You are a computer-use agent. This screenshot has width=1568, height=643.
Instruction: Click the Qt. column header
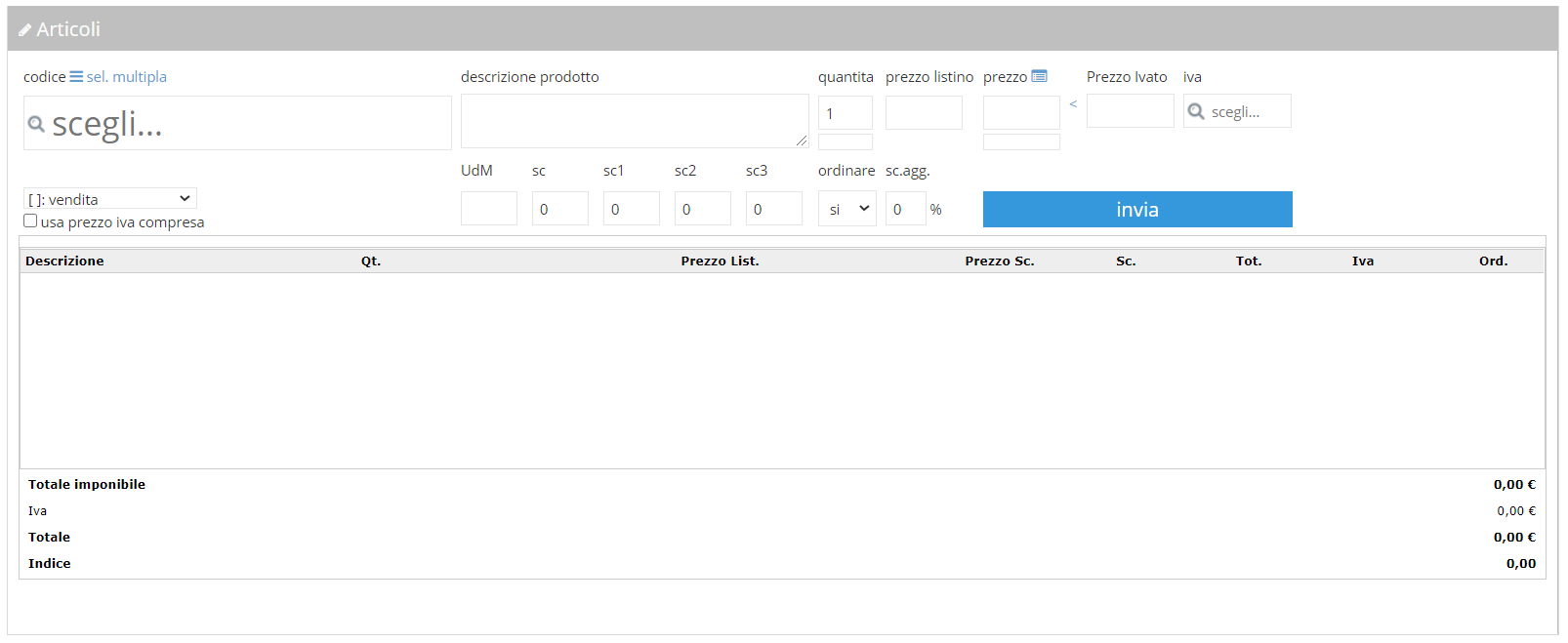click(371, 261)
